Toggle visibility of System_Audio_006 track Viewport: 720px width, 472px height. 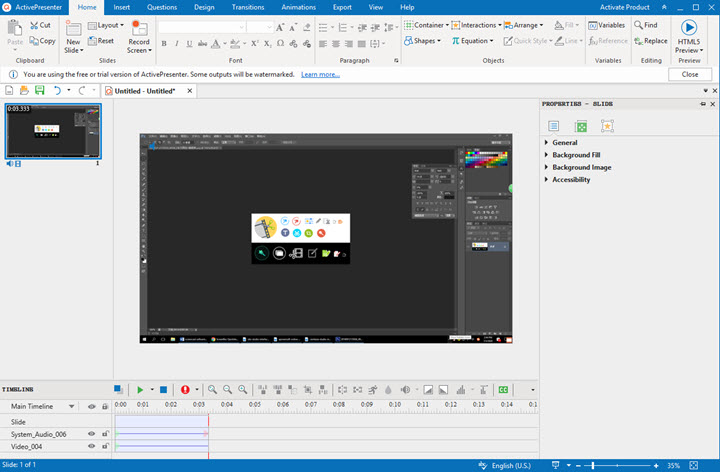91,434
